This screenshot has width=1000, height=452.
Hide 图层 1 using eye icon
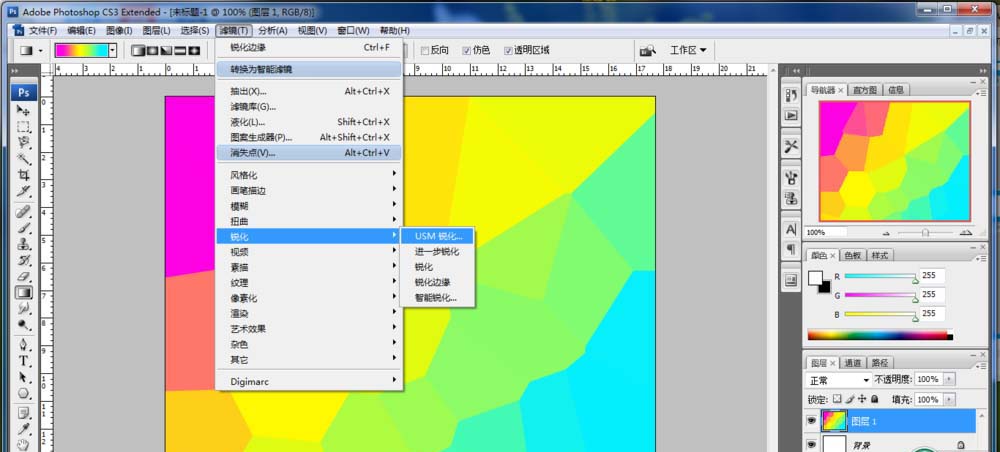pyautogui.click(x=811, y=421)
